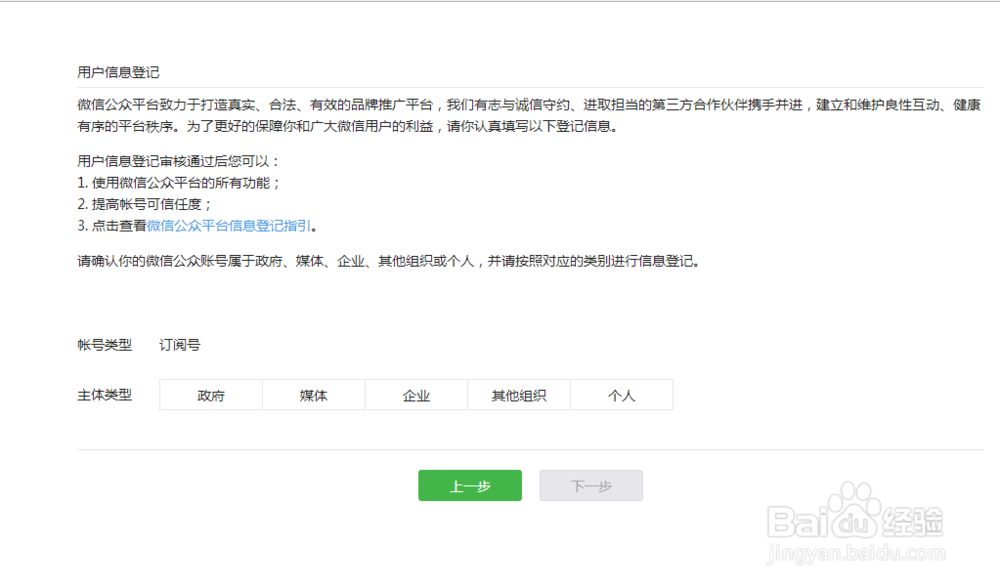Screen dimensions: 1000x588
Task: Click the green 上一步 button
Action: click(x=470, y=486)
